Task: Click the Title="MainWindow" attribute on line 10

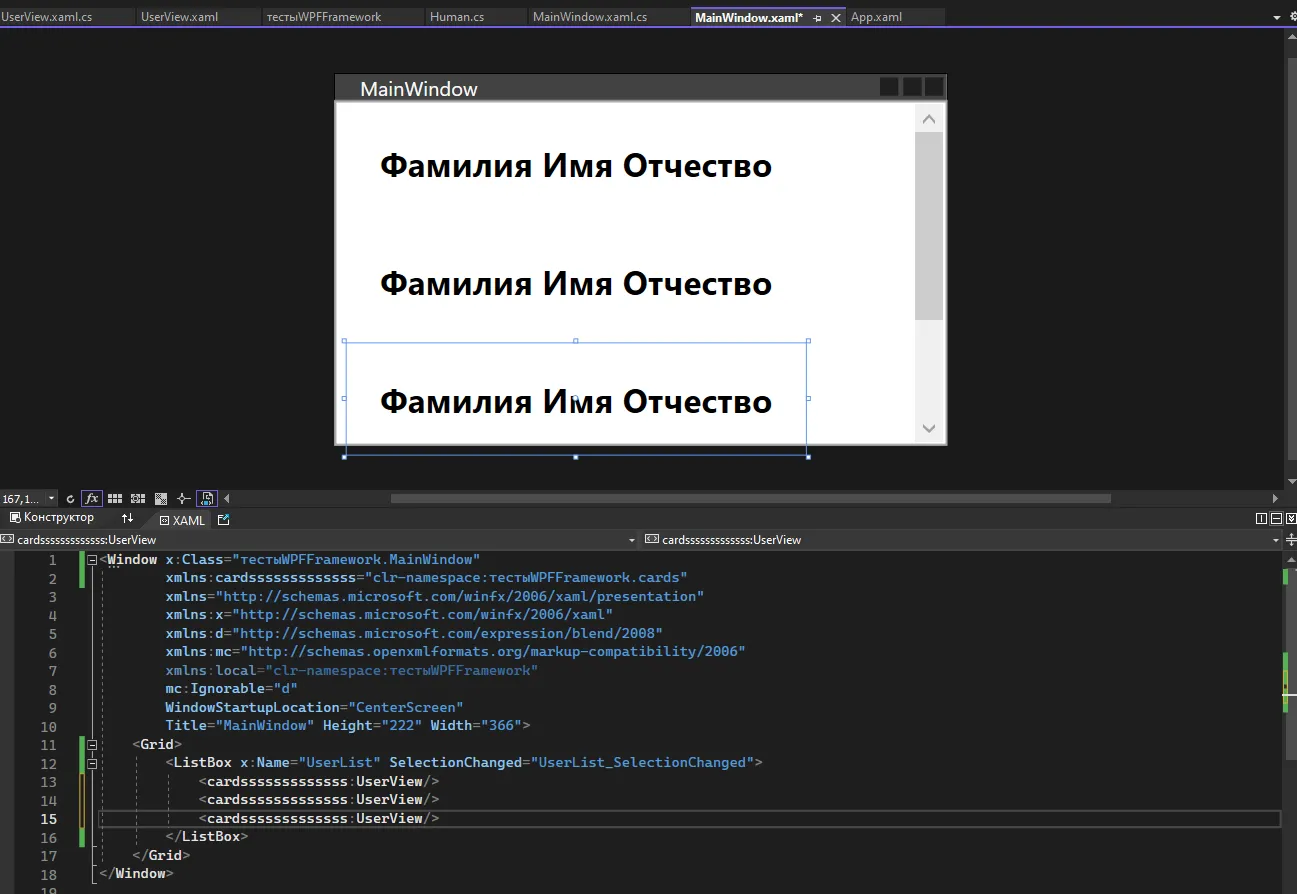Action: point(240,725)
